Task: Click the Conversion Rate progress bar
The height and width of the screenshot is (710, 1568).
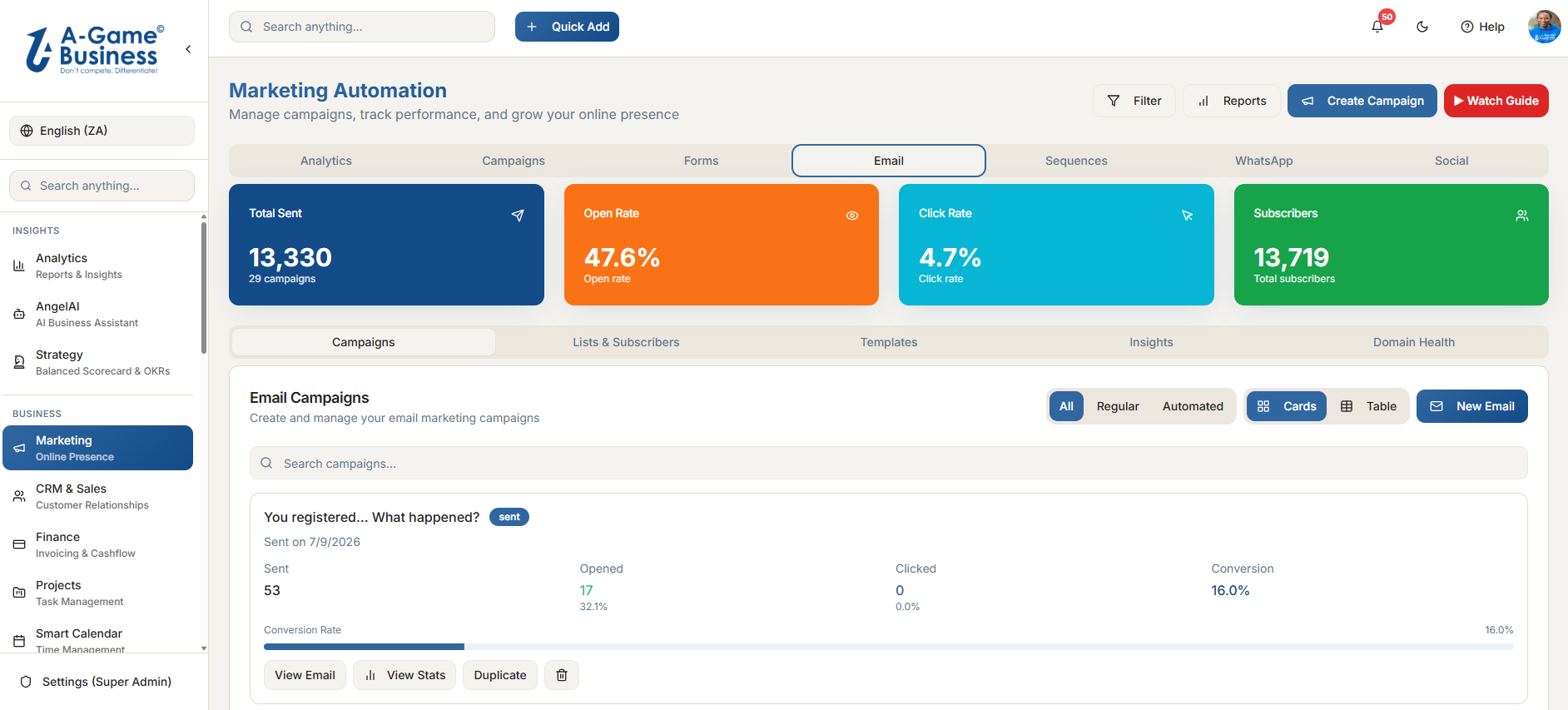Action: click(x=889, y=647)
